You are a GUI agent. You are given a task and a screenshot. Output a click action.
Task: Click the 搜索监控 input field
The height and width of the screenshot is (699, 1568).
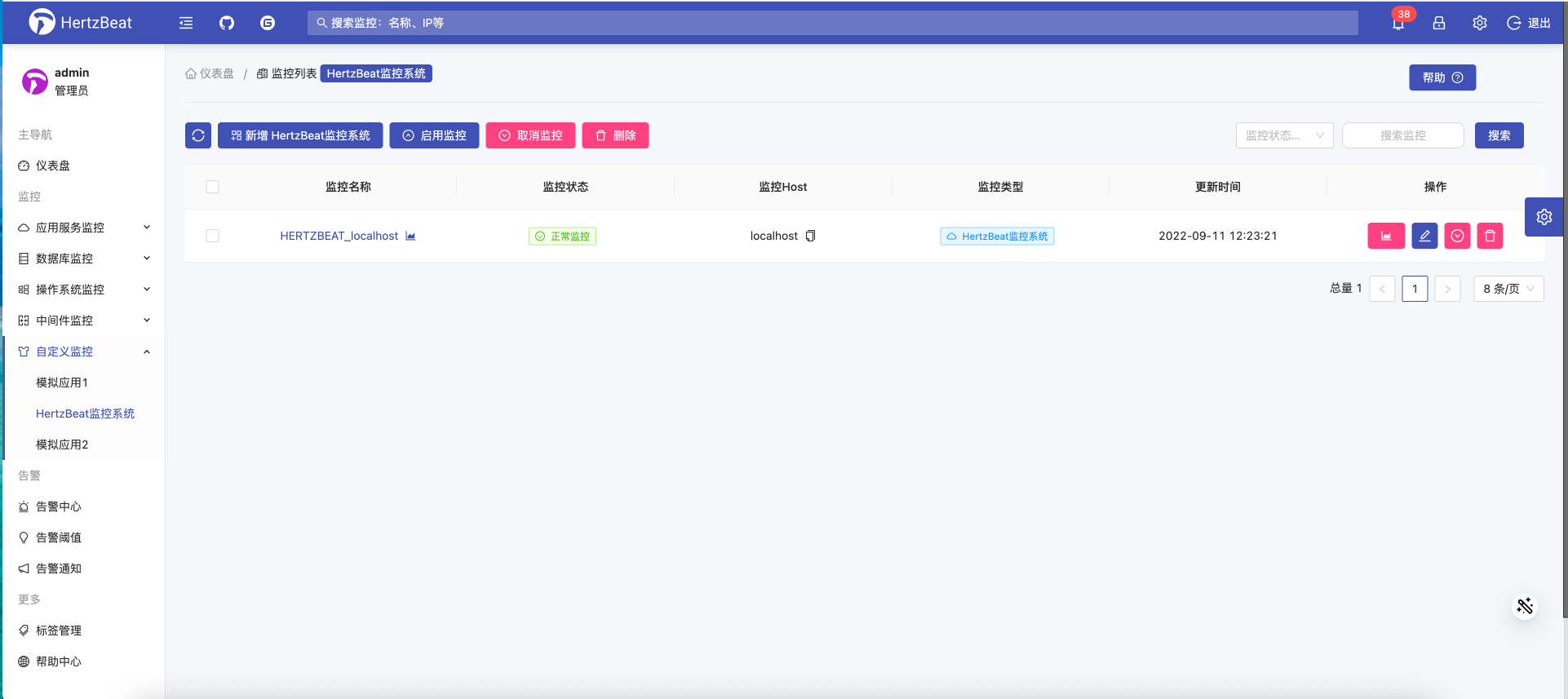coord(1402,135)
